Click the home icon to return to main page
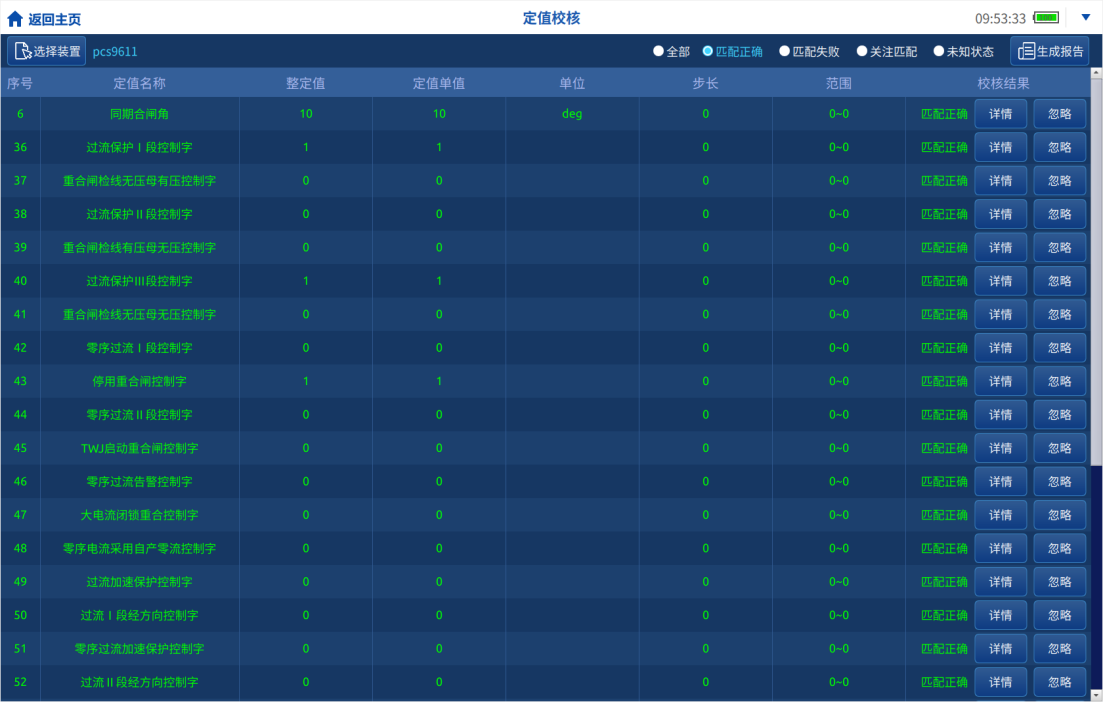Viewport: 1103px width, 702px height. pos(15,19)
